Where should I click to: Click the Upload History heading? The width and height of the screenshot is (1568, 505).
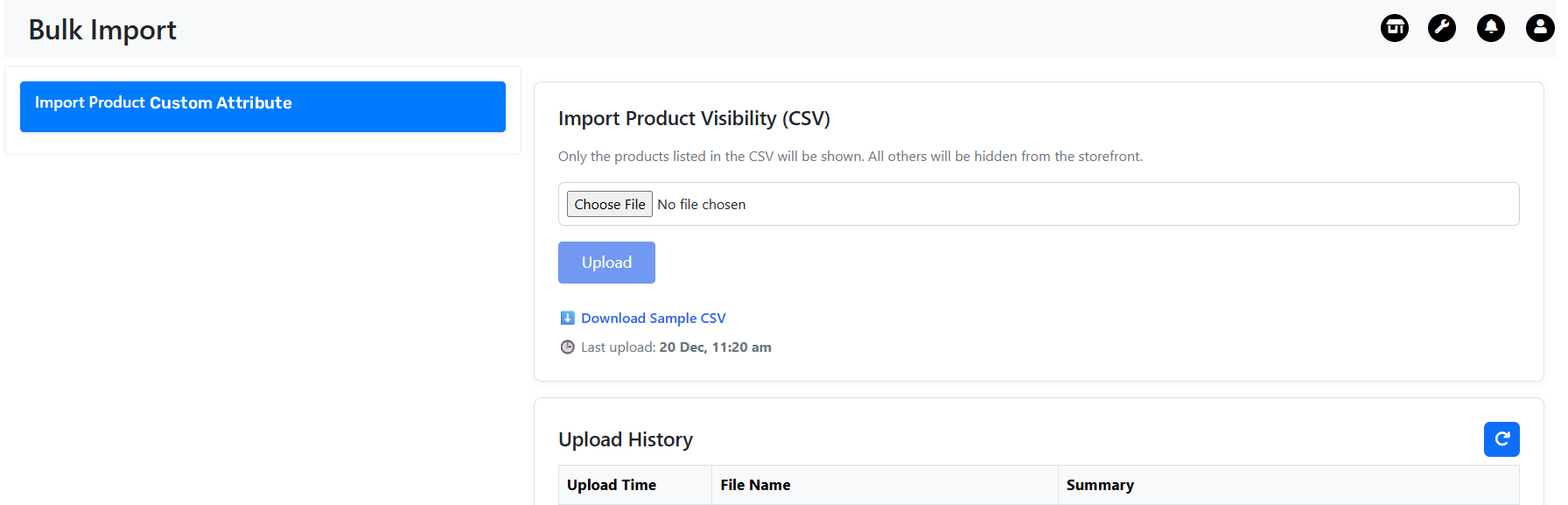(626, 439)
